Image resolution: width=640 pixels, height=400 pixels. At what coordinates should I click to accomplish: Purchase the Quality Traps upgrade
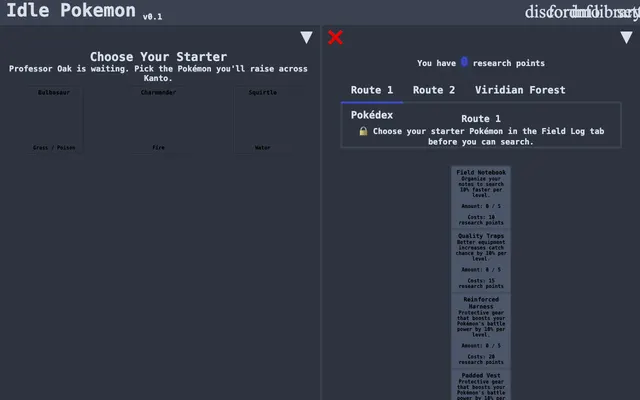pyautogui.click(x=481, y=261)
